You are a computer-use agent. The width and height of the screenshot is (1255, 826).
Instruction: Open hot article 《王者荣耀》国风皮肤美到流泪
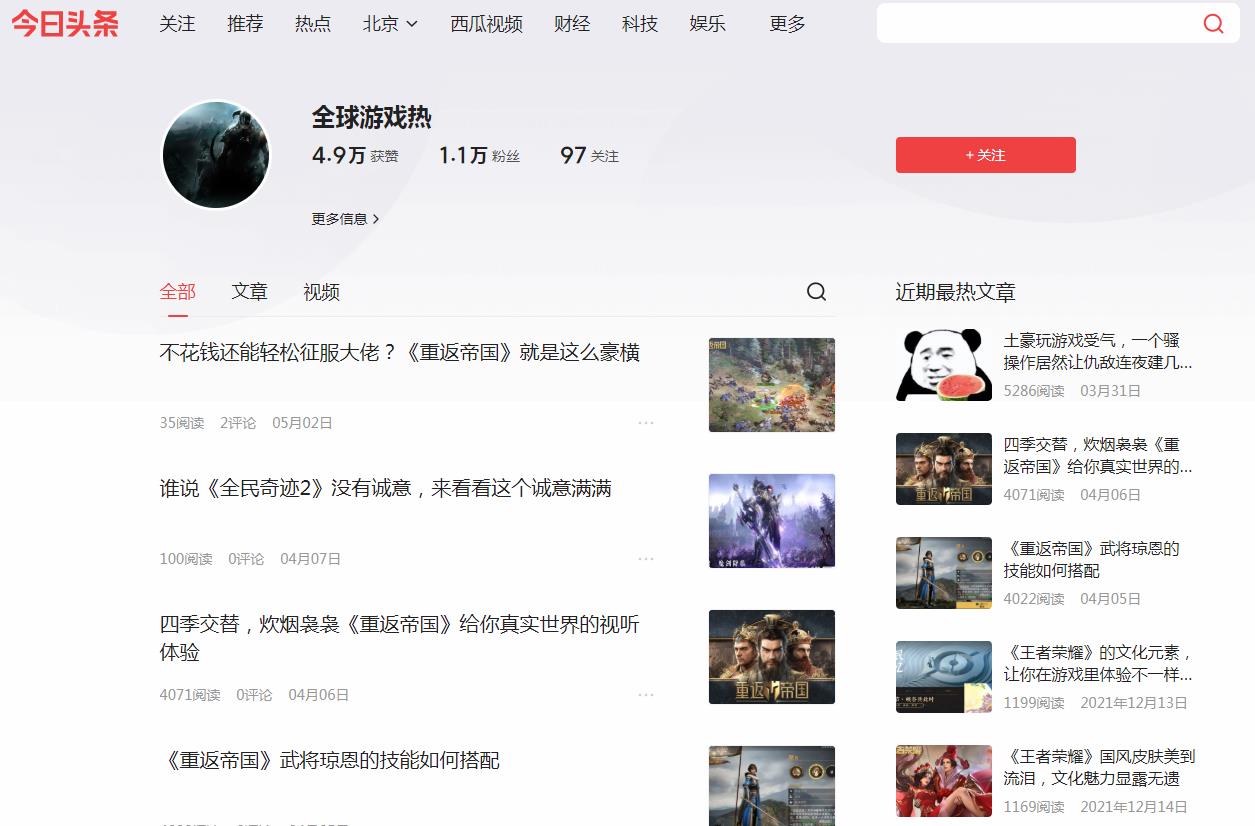pyautogui.click(x=1100, y=767)
